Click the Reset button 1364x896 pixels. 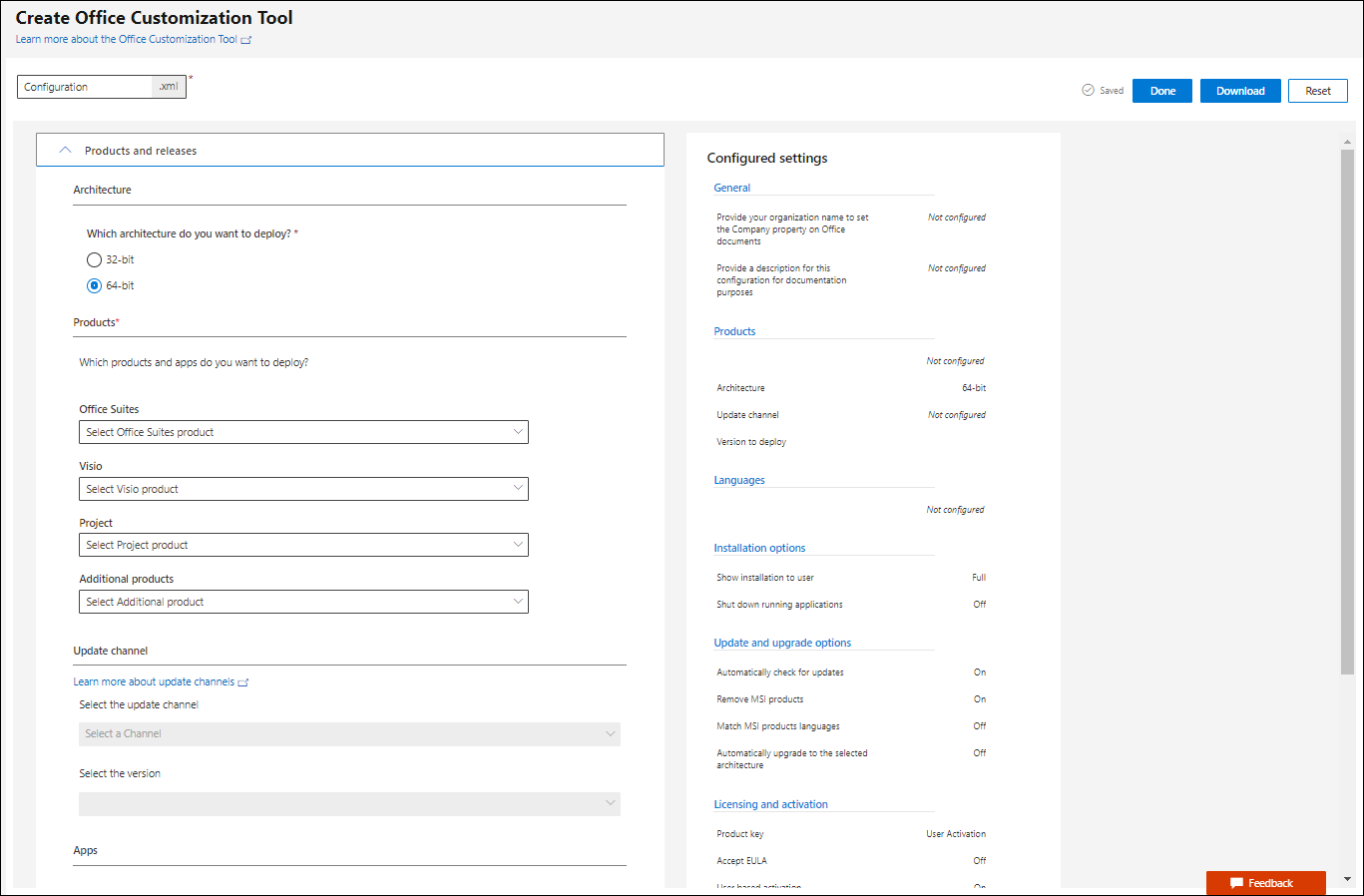point(1318,91)
